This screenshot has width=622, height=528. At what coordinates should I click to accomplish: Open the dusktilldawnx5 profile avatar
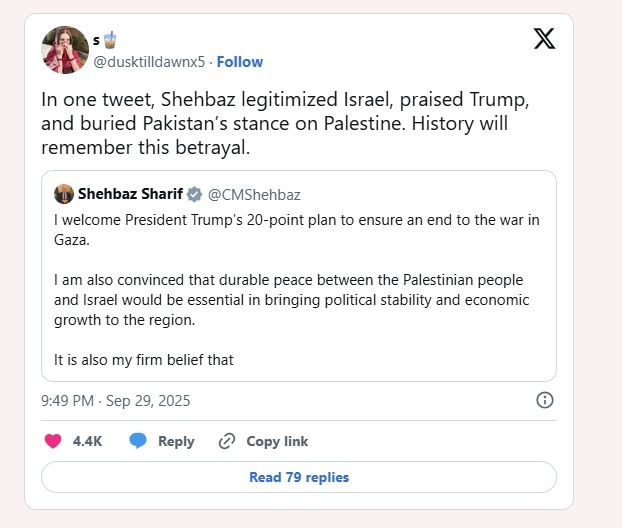65,50
